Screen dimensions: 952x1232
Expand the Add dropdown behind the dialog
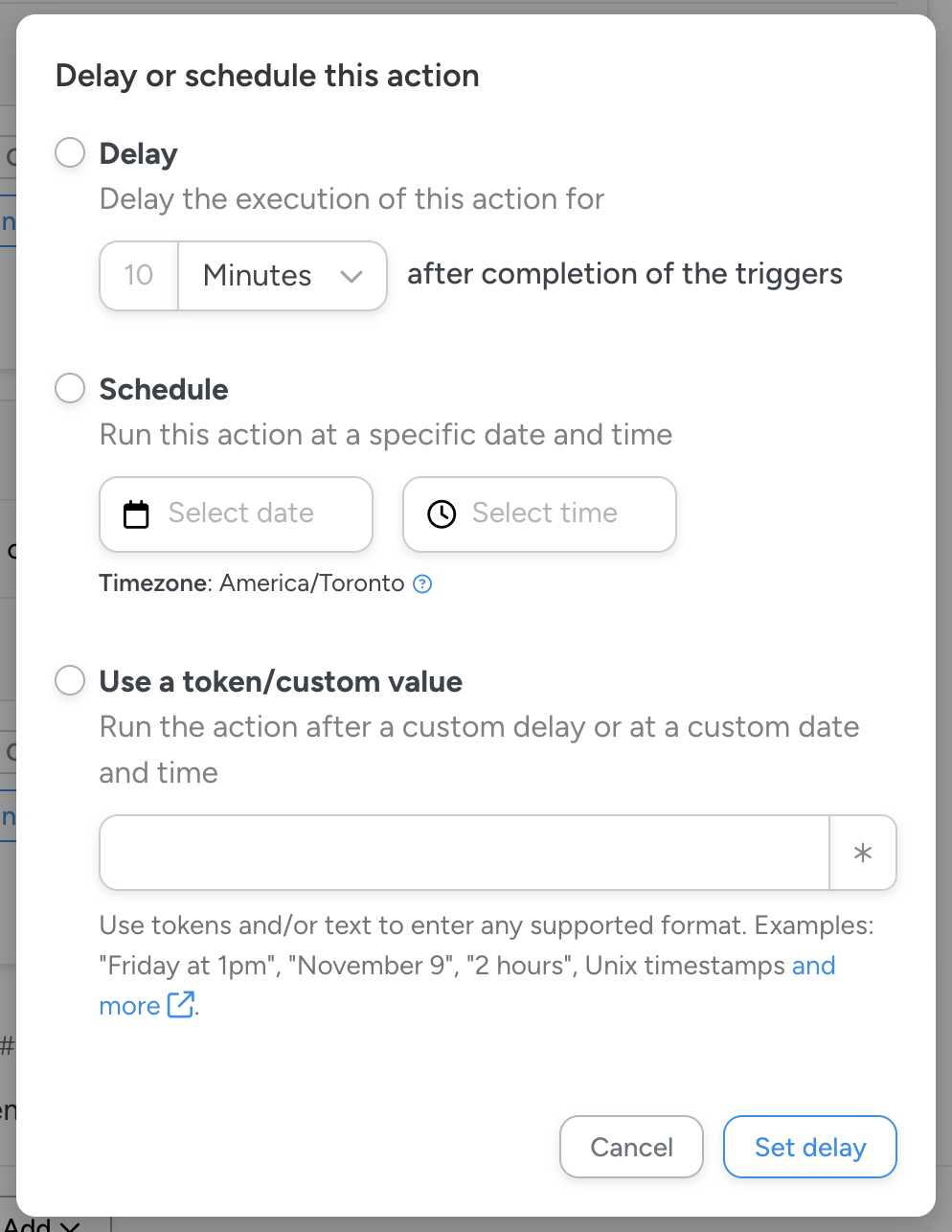pyautogui.click(x=42, y=1223)
